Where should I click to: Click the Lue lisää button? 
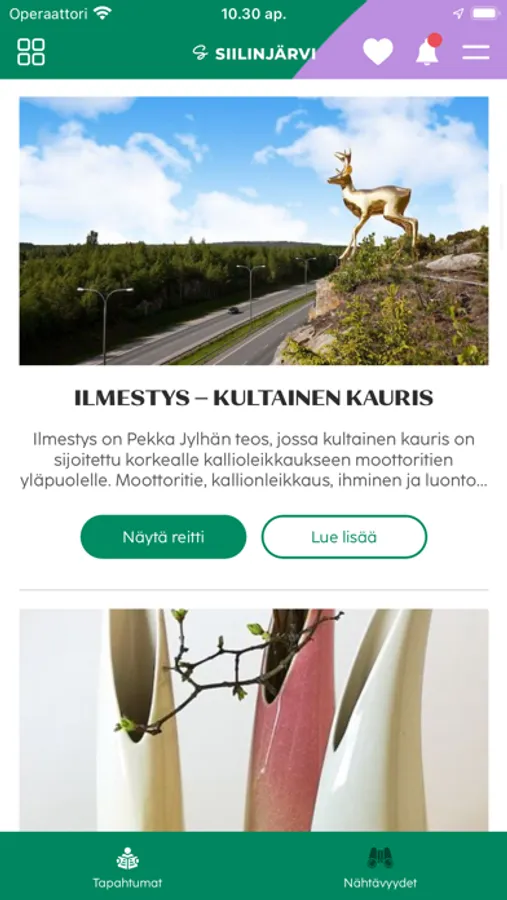click(x=344, y=537)
